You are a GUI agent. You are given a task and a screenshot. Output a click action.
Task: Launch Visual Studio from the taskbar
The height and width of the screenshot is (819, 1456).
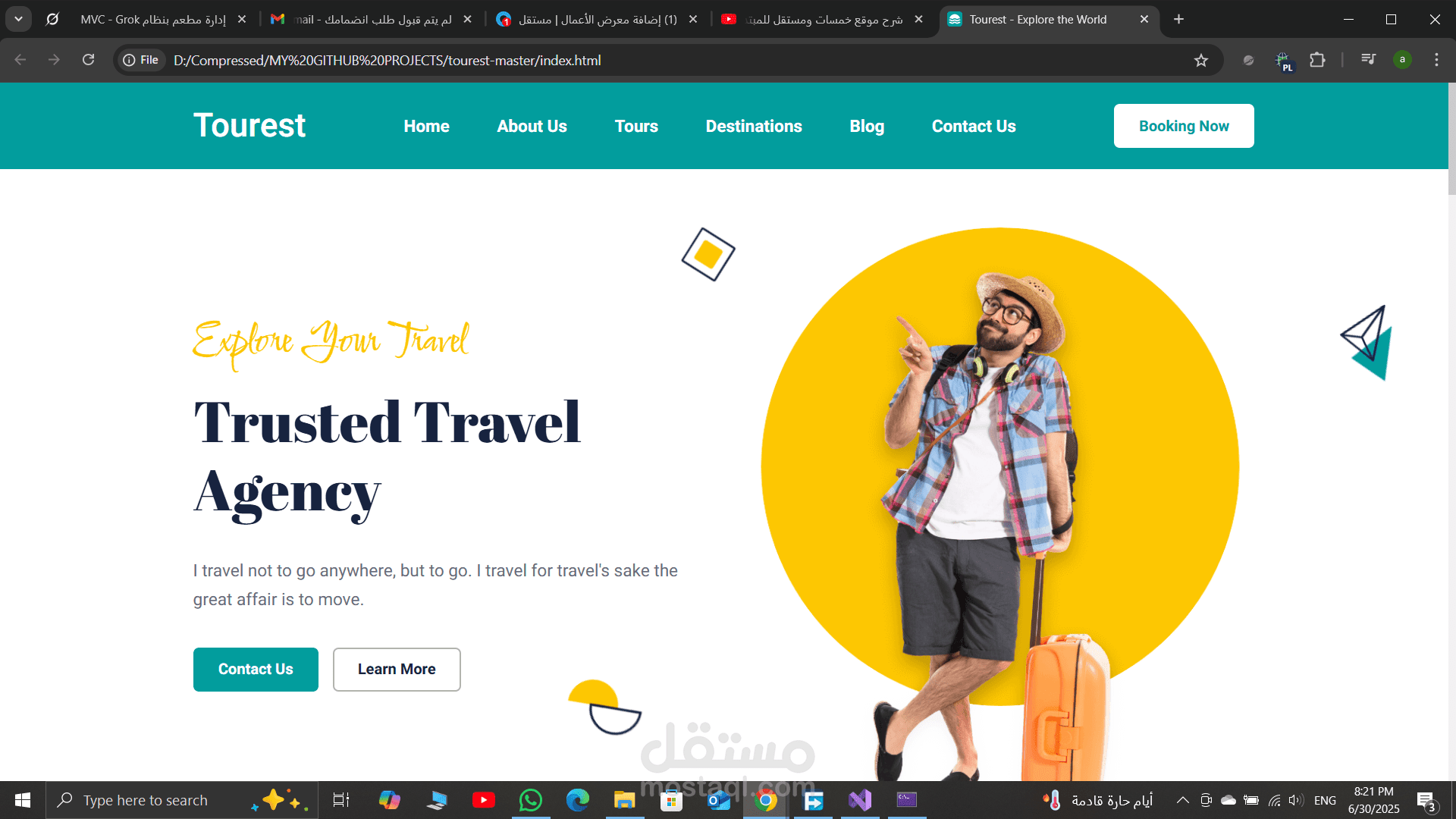860,800
